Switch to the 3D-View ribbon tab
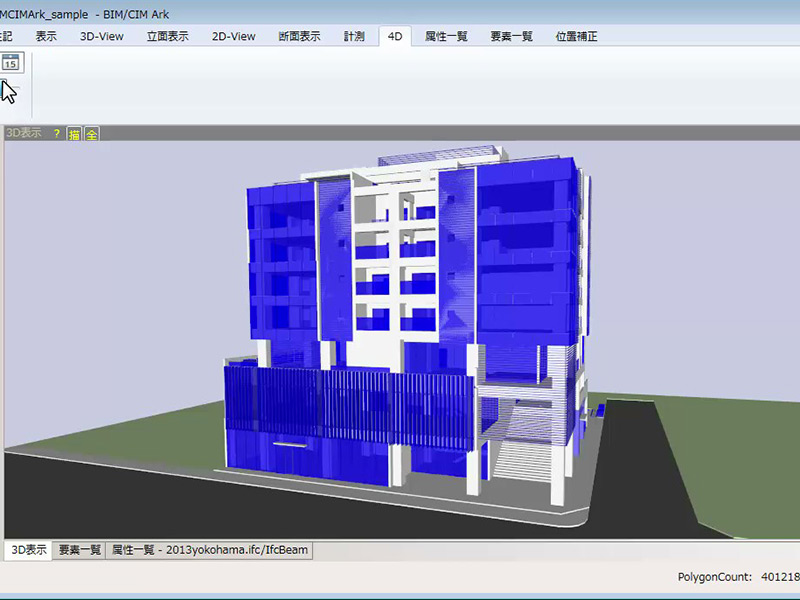This screenshot has height=600, width=800. 102,36
